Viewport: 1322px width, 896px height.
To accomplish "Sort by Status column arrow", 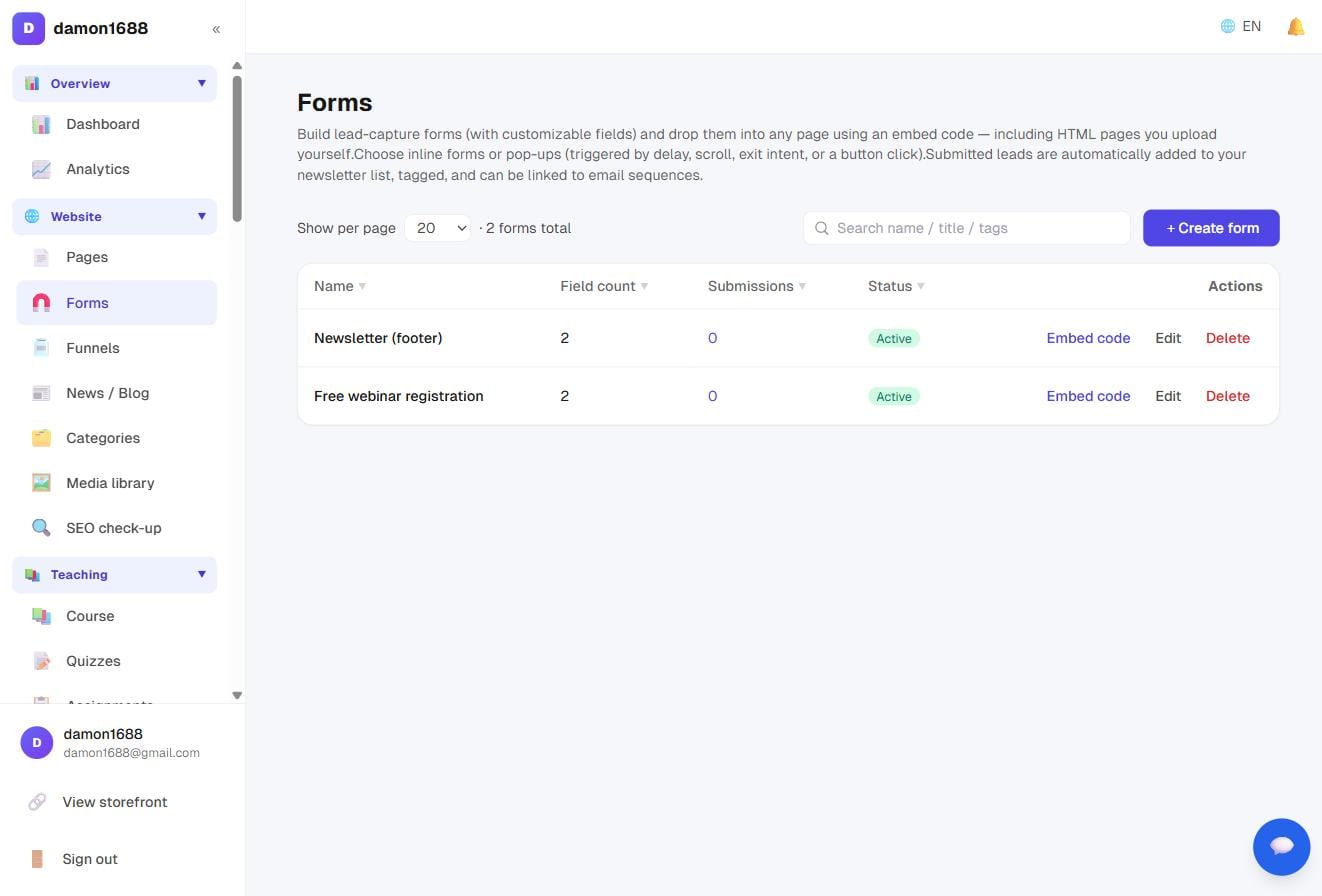I will (921, 286).
